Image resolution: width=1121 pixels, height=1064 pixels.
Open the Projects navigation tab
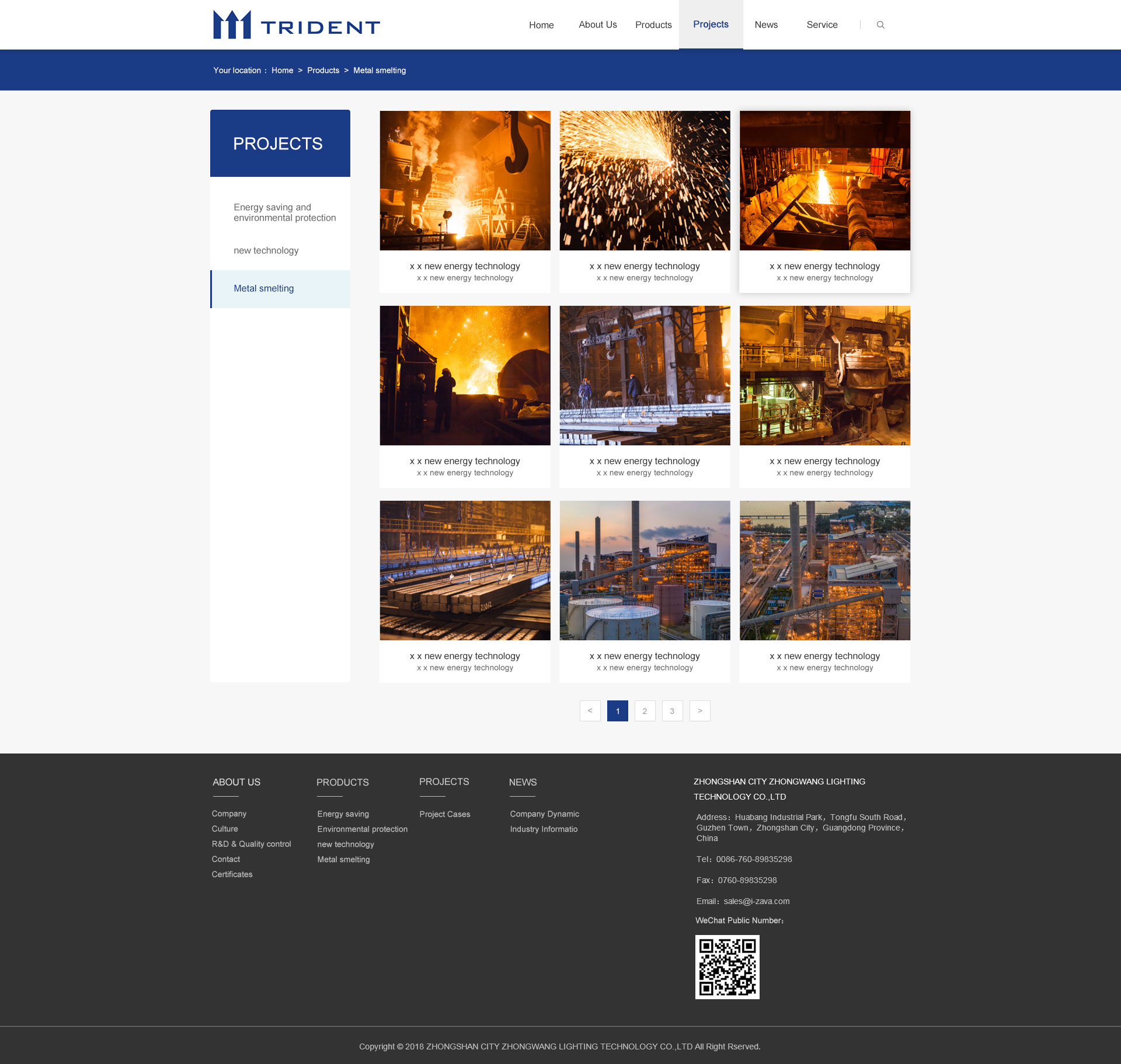(710, 24)
